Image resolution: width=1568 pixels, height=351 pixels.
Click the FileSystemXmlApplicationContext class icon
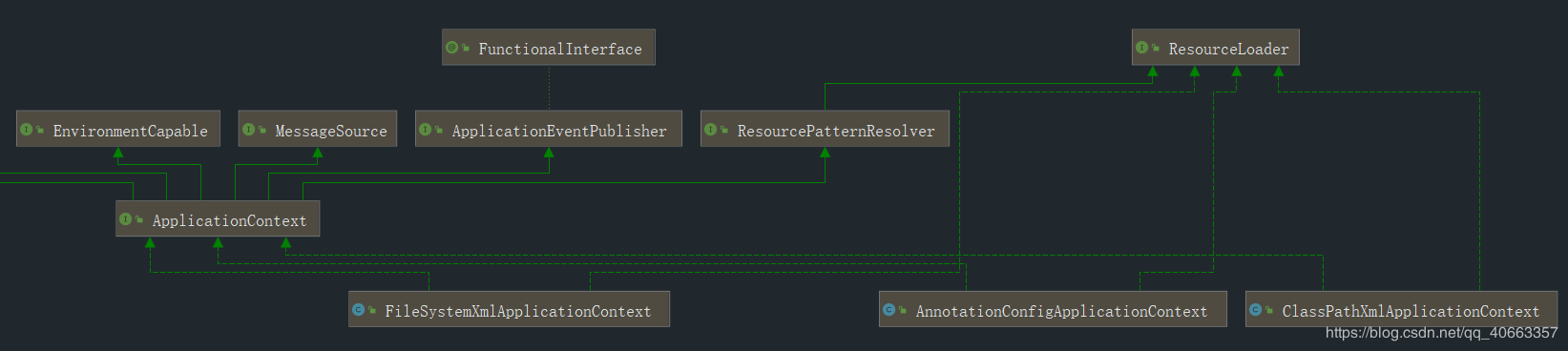coord(359,310)
